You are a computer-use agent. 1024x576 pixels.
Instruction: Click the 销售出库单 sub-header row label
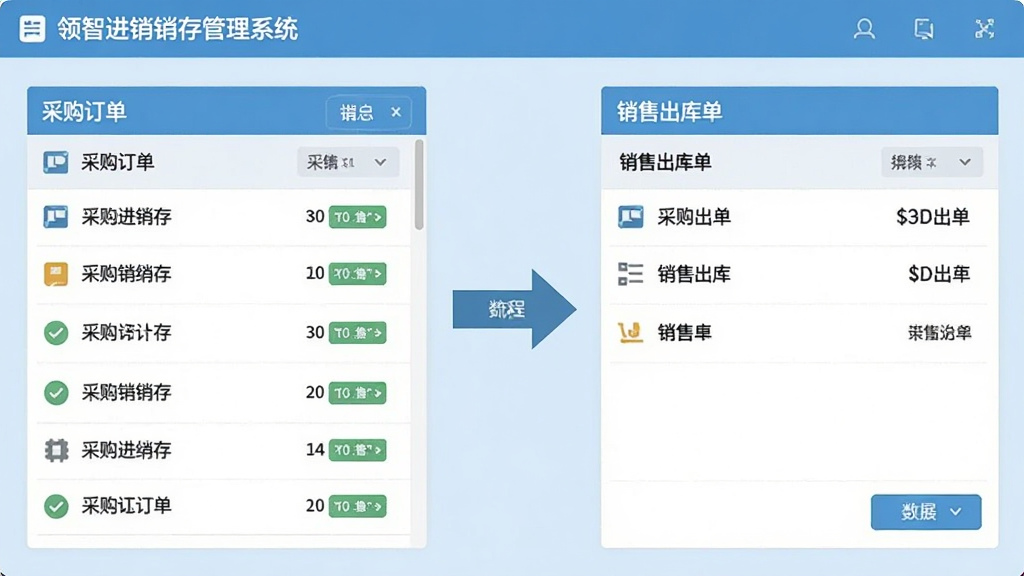pos(665,162)
